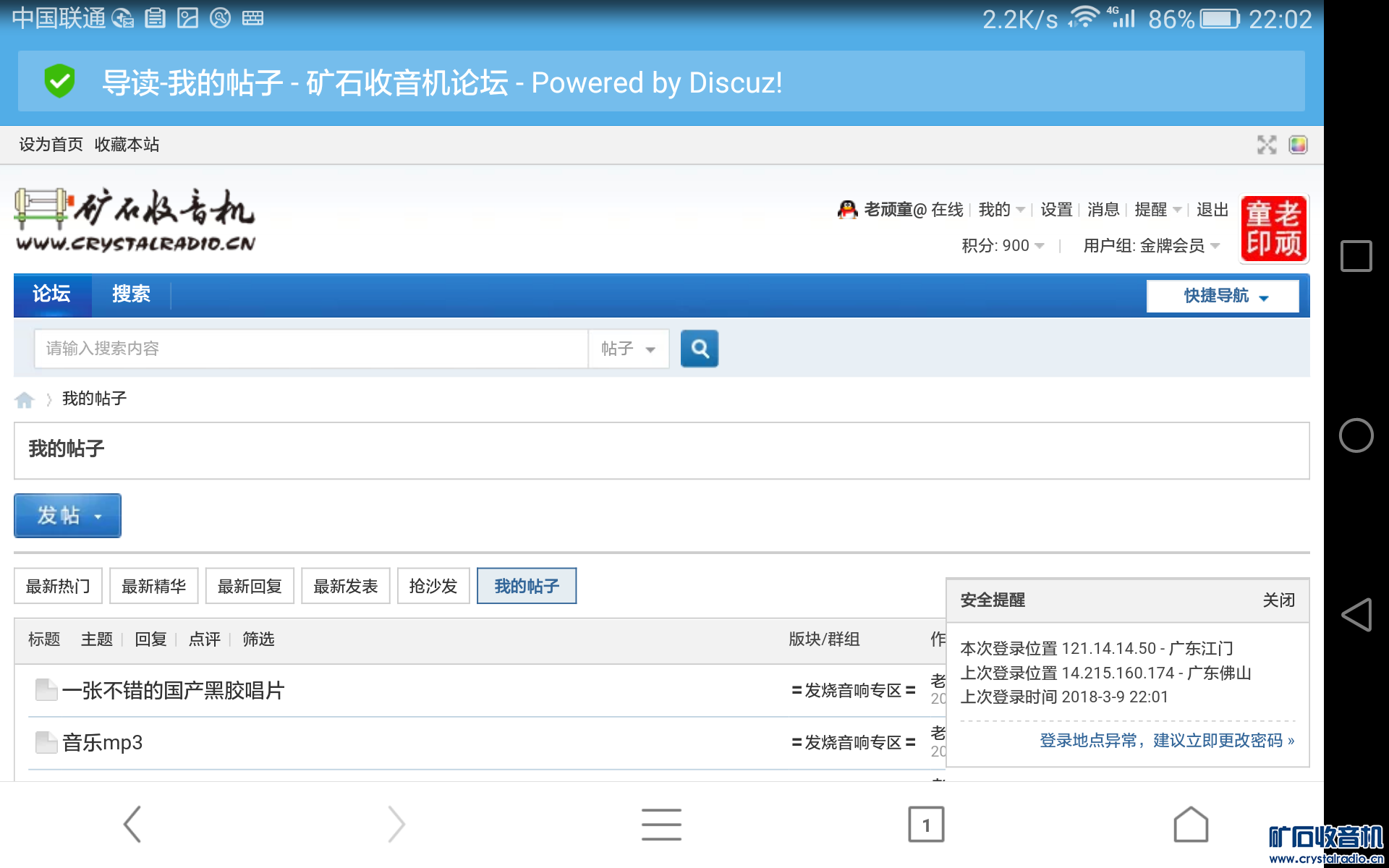Screen dimensions: 1389x868
Task: Open the 一张不错的国产黑胶唱片 post link
Action: [174, 691]
